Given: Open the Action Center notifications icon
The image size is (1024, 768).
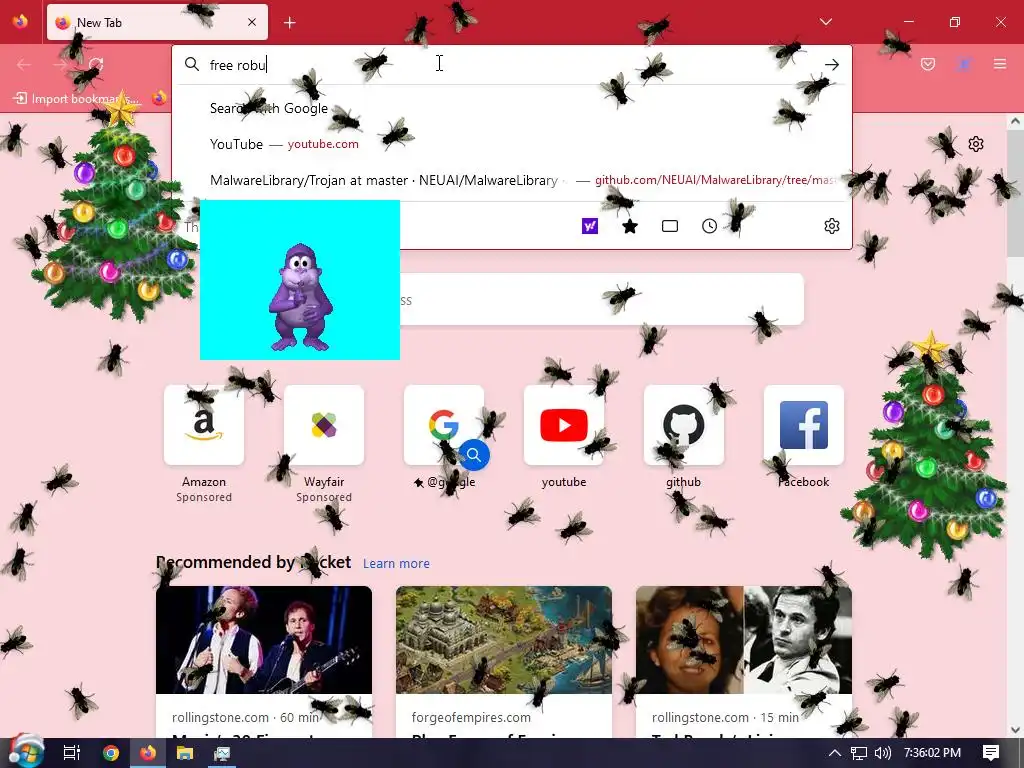Looking at the screenshot, I should 991,753.
